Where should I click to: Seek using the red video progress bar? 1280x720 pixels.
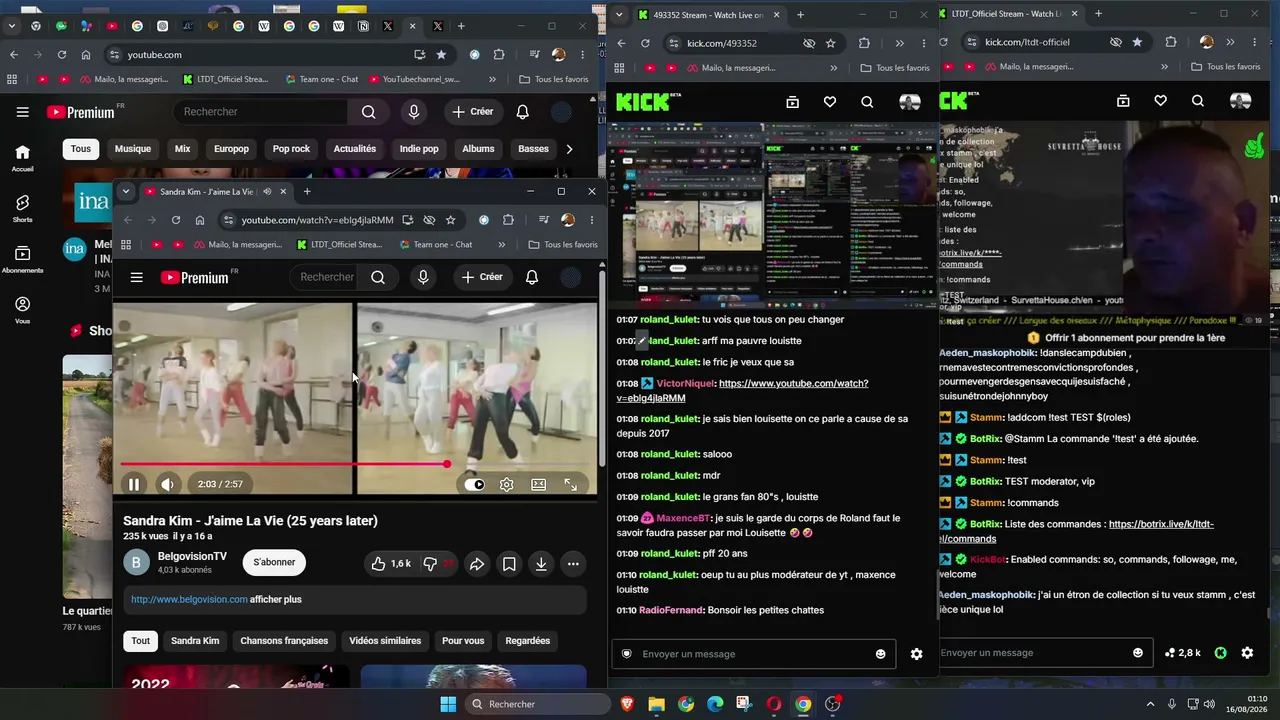(355, 464)
